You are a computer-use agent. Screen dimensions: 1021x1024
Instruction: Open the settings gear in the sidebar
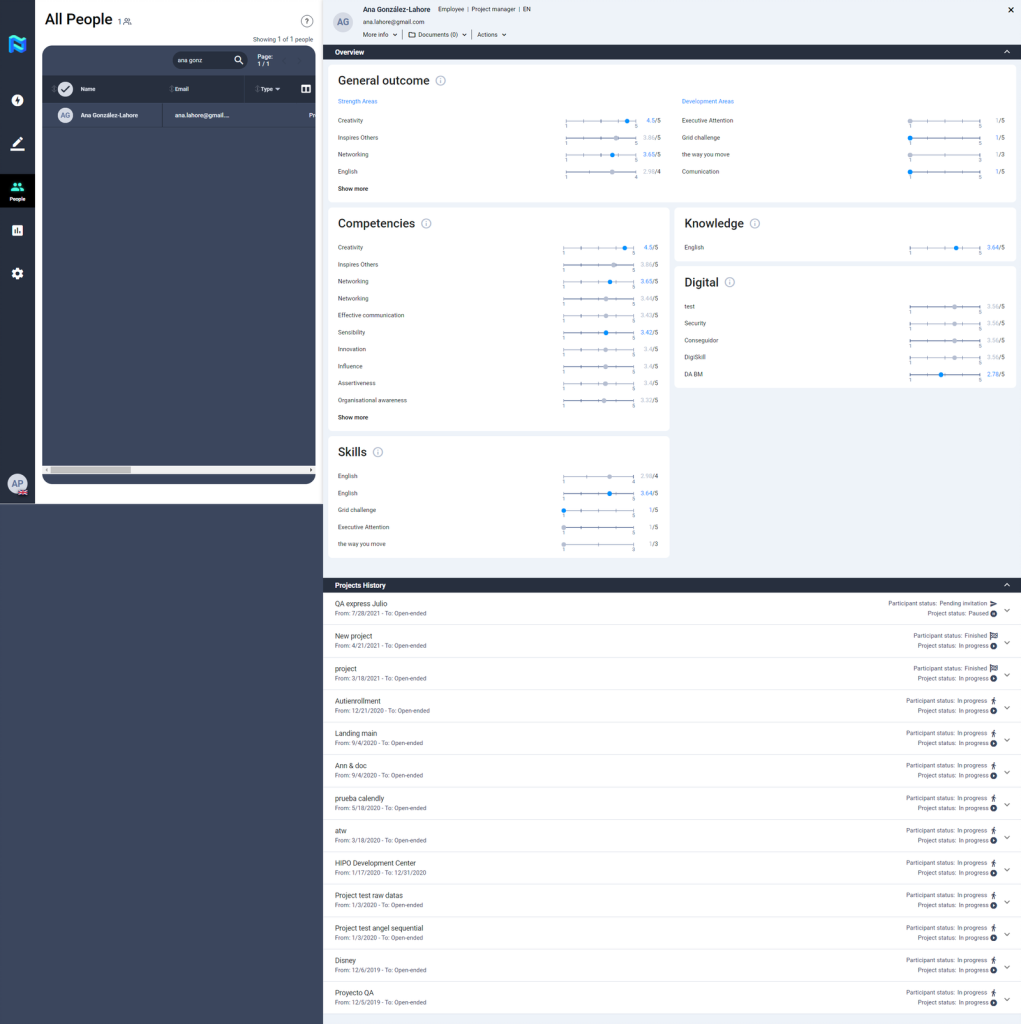pyautogui.click(x=17, y=273)
